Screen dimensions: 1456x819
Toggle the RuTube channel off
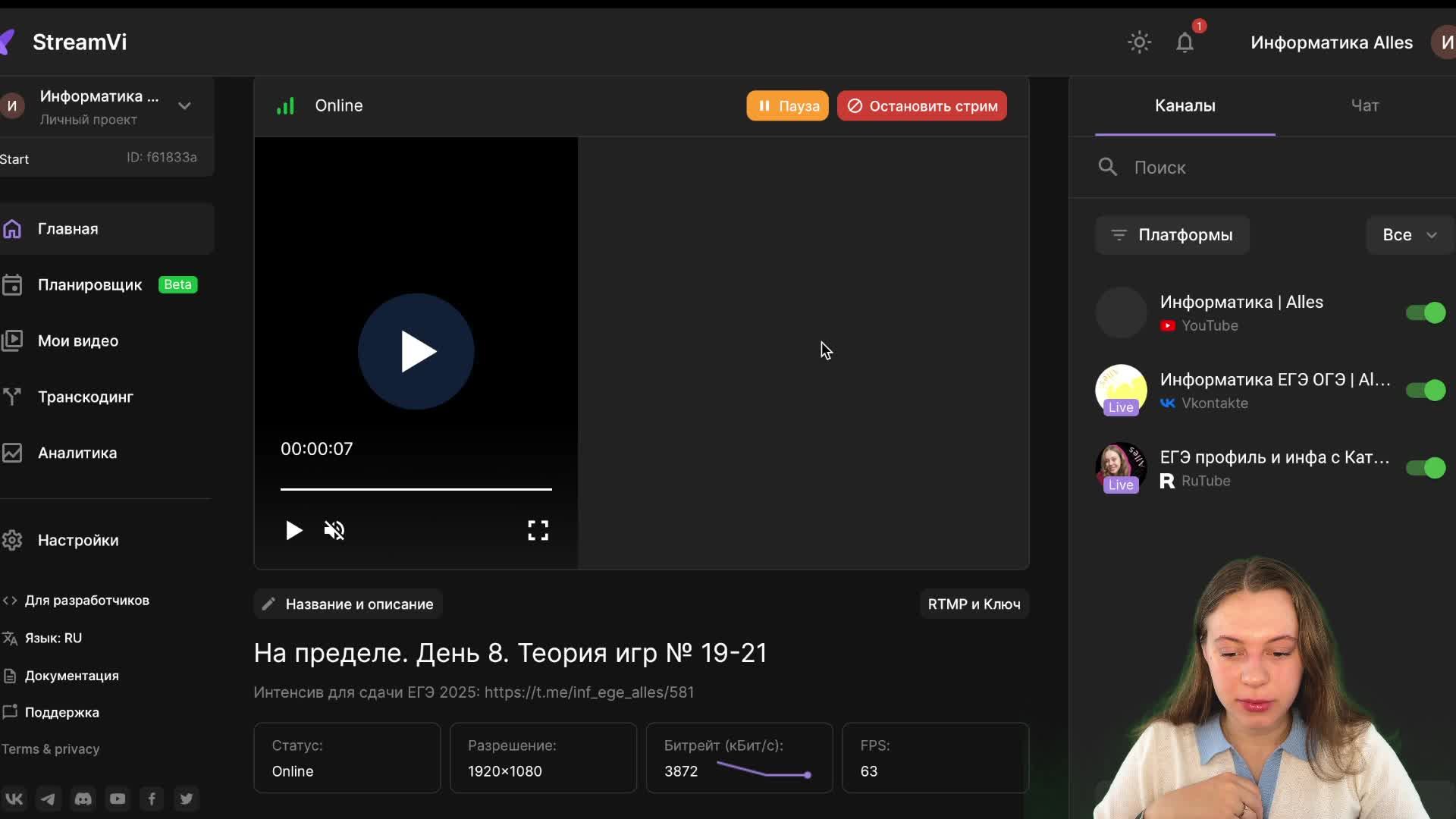[1426, 468]
